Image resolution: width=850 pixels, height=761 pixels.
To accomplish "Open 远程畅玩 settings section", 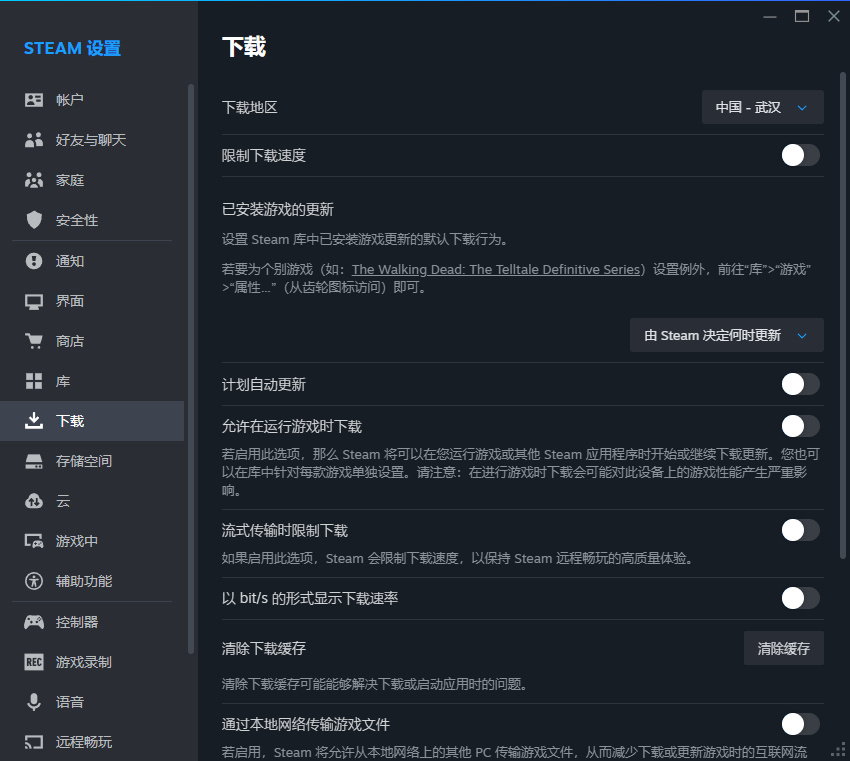I will click(92, 742).
